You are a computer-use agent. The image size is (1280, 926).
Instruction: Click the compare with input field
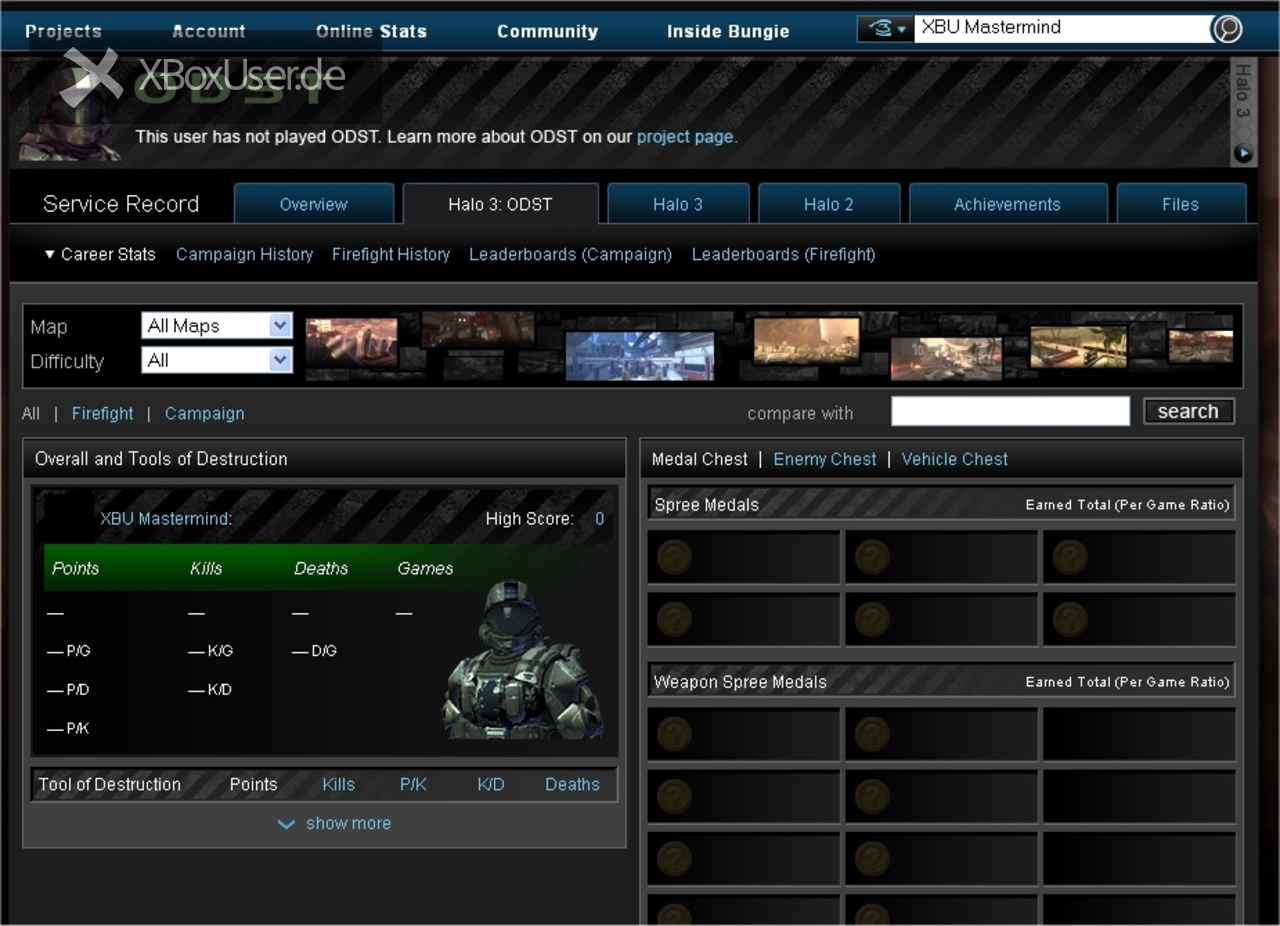tap(1010, 411)
